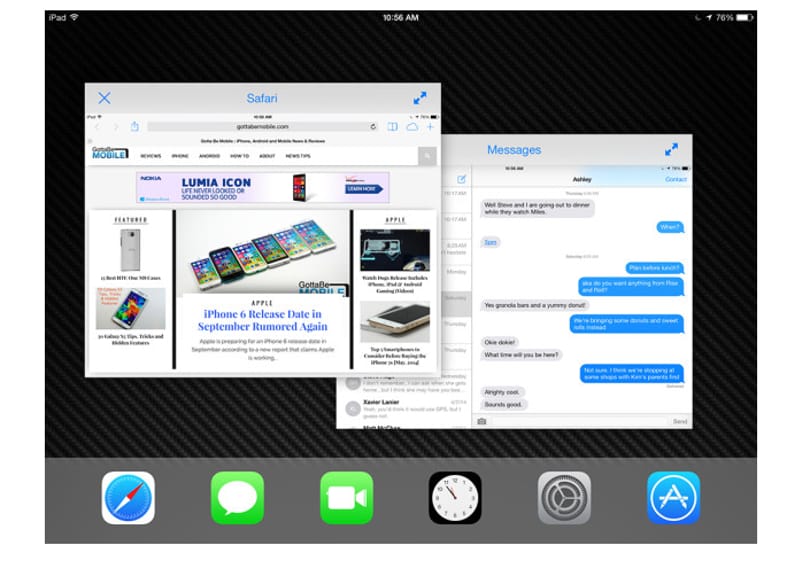Tap the camera icon in Messages
The image size is (810, 561).
482,421
